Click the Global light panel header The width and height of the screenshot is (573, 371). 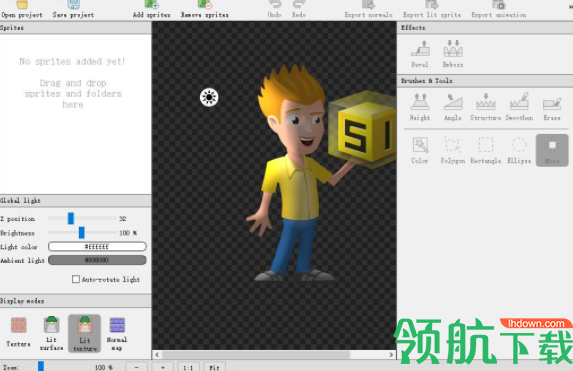point(76,200)
